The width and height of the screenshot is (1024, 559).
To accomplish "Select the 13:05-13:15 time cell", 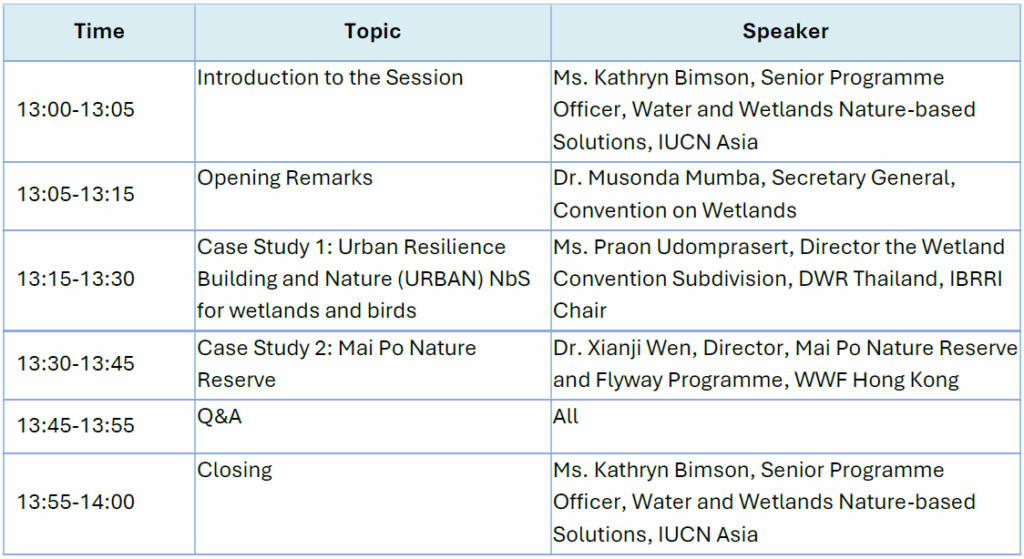I will click(76, 194).
